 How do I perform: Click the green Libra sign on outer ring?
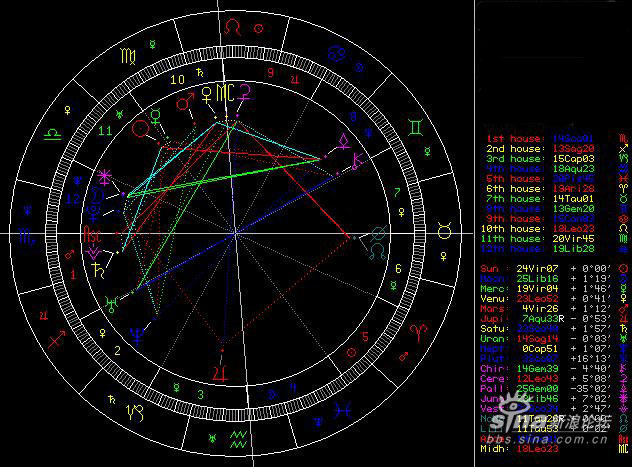[x=53, y=135]
